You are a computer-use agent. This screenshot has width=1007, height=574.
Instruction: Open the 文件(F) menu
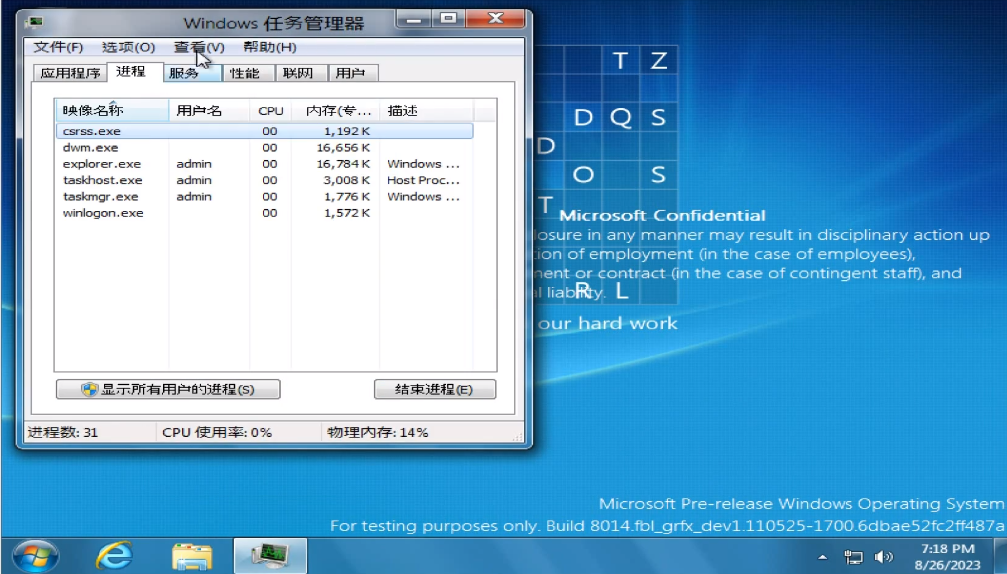click(58, 47)
